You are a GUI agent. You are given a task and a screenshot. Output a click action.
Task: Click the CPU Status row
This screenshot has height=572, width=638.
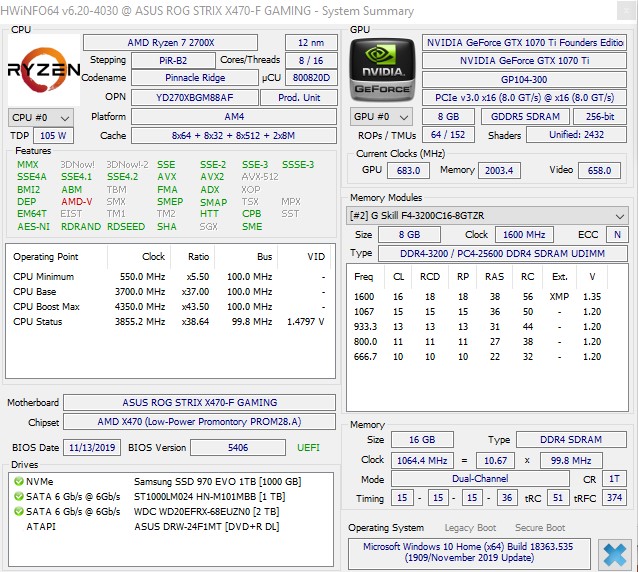(170, 322)
